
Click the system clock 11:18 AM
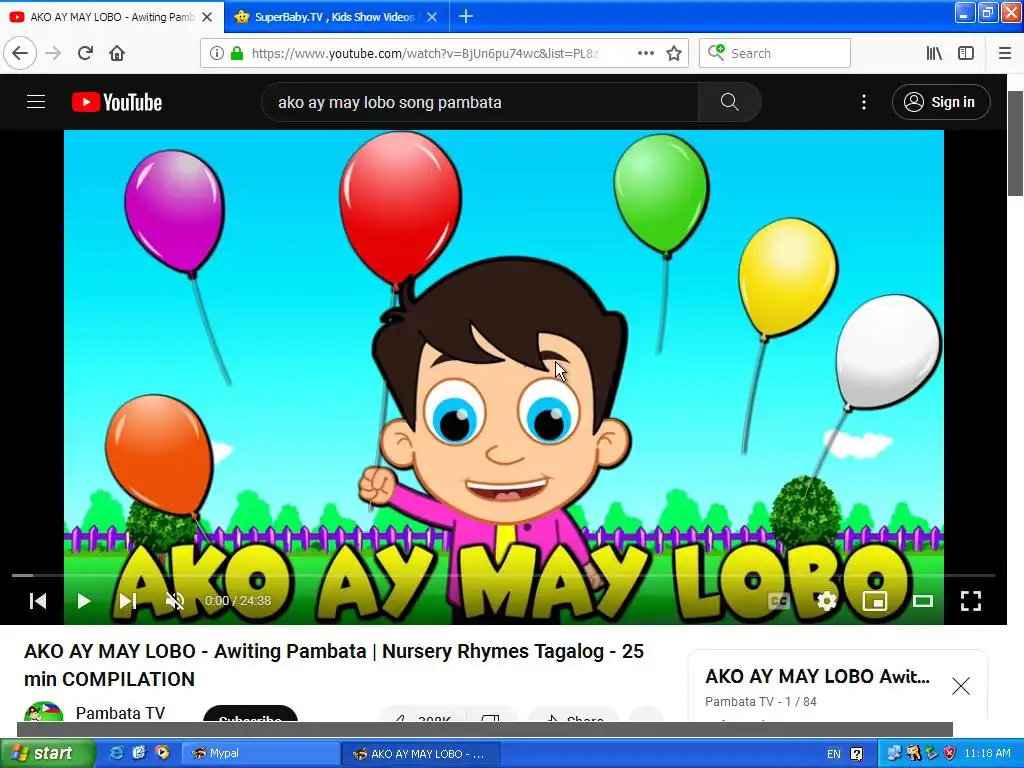987,753
